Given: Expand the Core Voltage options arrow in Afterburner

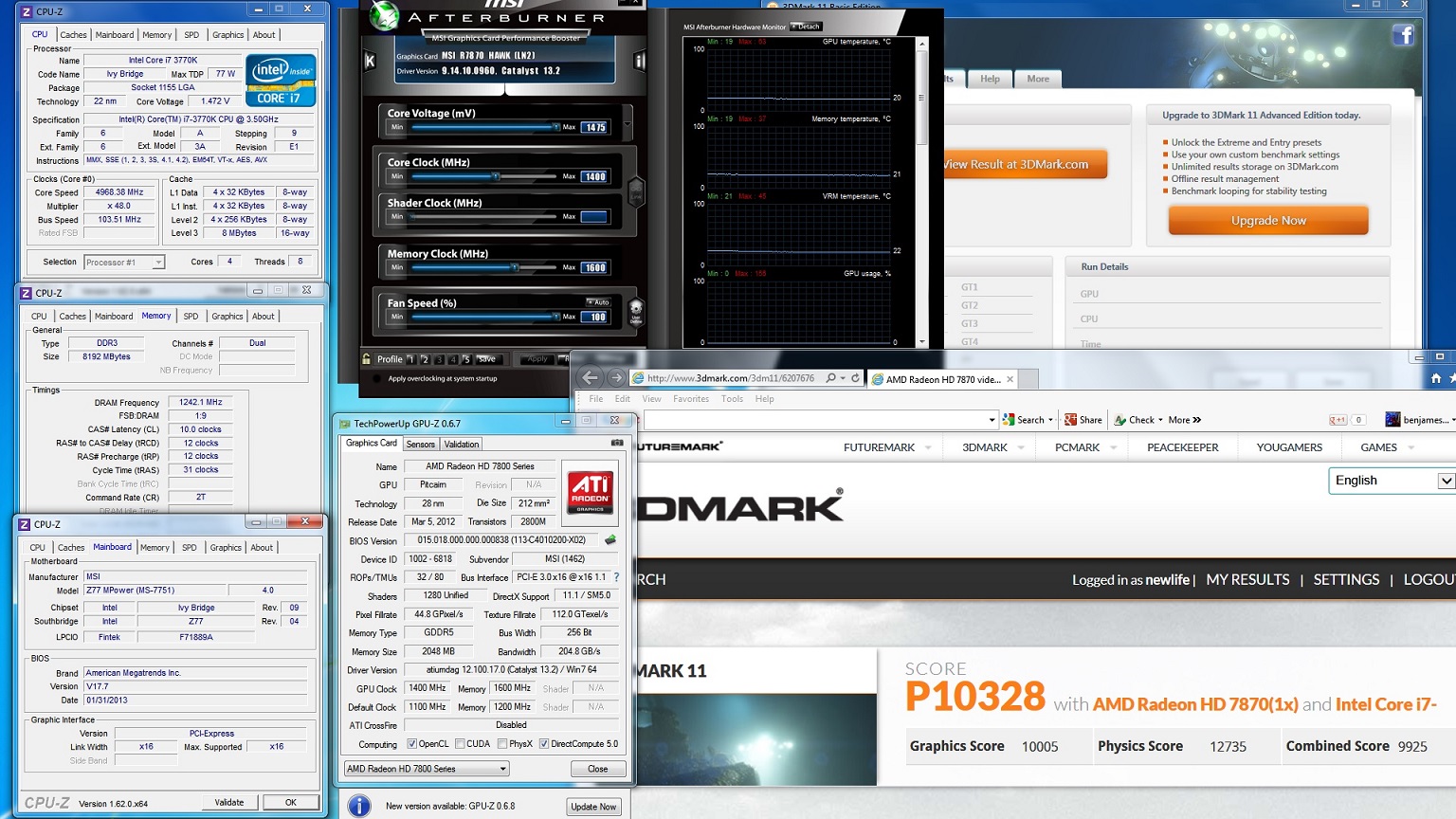Looking at the screenshot, I should [x=627, y=125].
